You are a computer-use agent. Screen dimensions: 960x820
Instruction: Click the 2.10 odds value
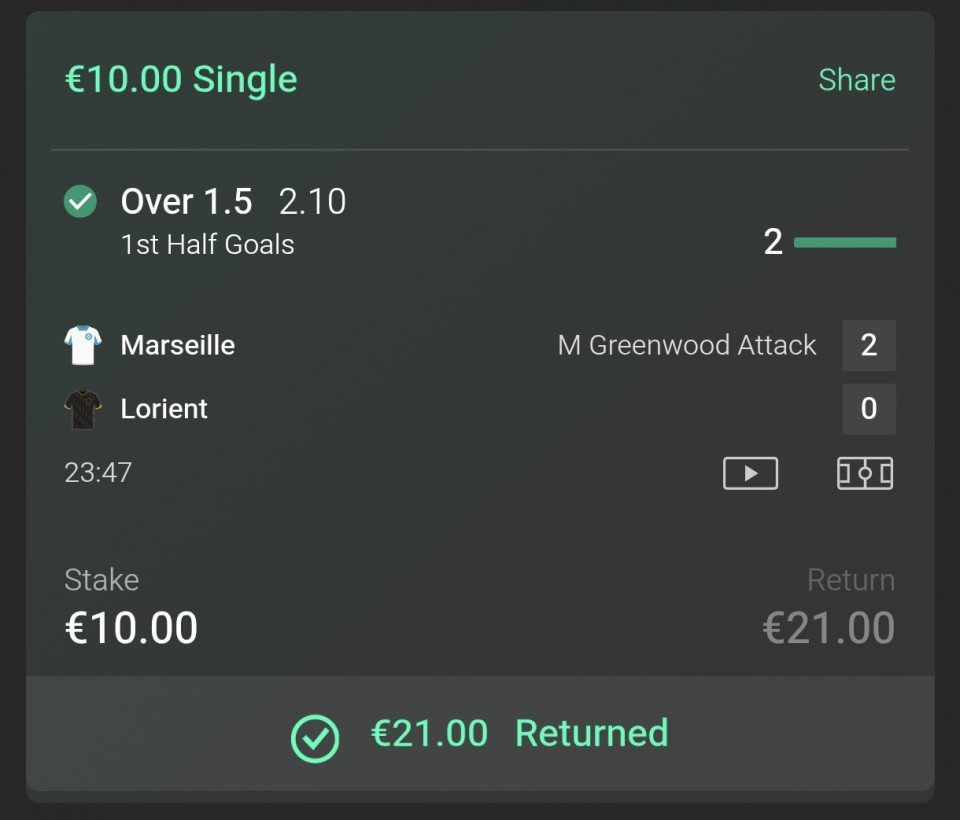312,202
